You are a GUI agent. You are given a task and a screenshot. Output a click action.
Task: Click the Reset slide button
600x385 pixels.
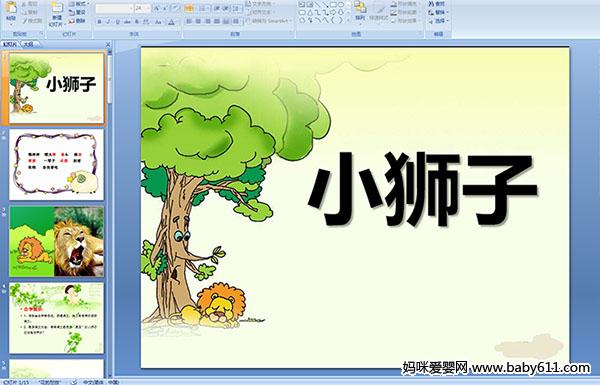pos(78,13)
